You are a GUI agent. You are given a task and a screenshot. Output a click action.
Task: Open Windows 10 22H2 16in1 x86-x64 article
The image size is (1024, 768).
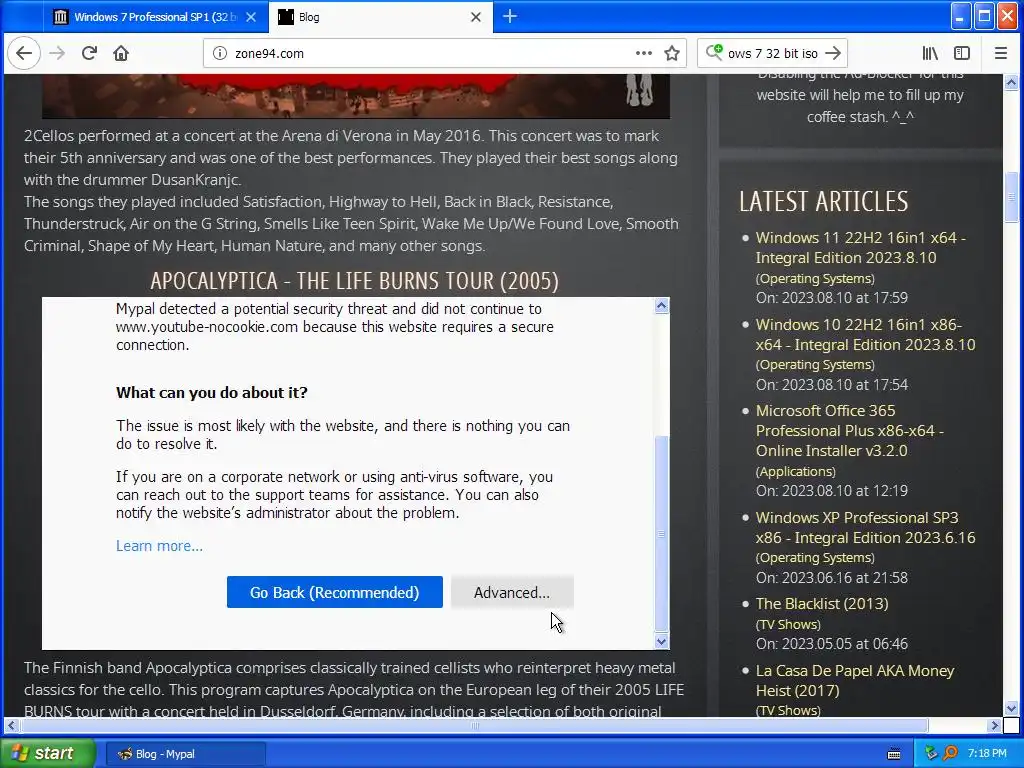pos(865,334)
